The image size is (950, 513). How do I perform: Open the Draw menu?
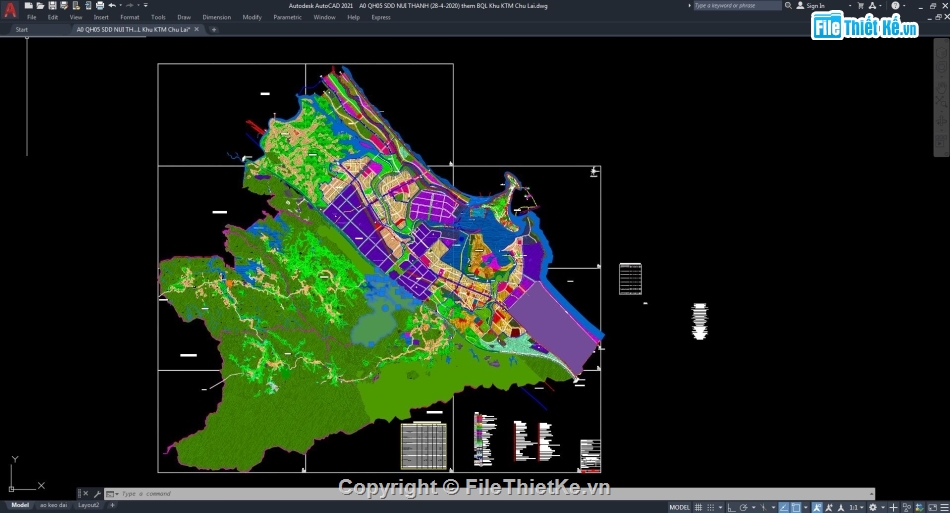[184, 18]
